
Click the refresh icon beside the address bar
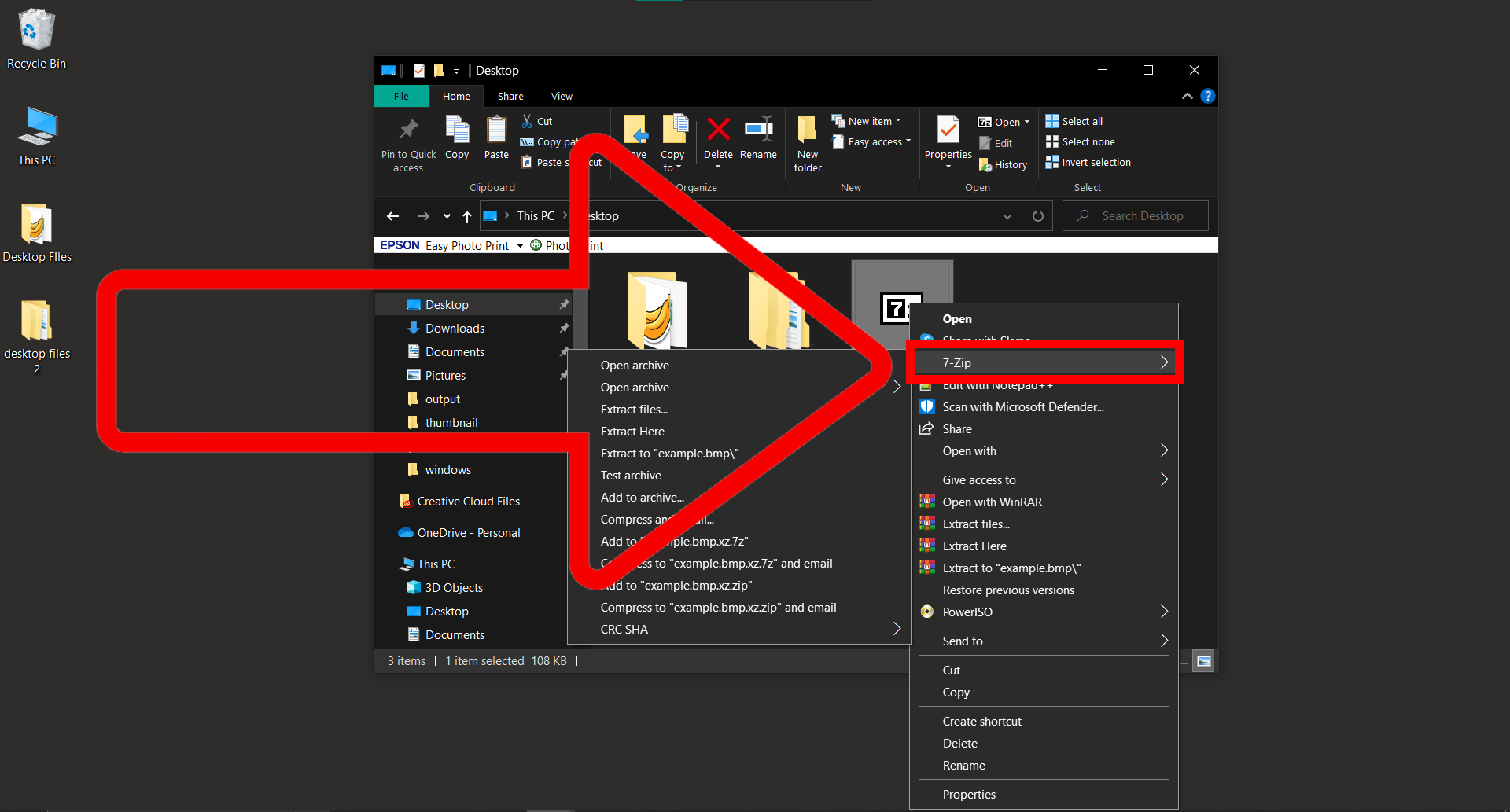1037,215
